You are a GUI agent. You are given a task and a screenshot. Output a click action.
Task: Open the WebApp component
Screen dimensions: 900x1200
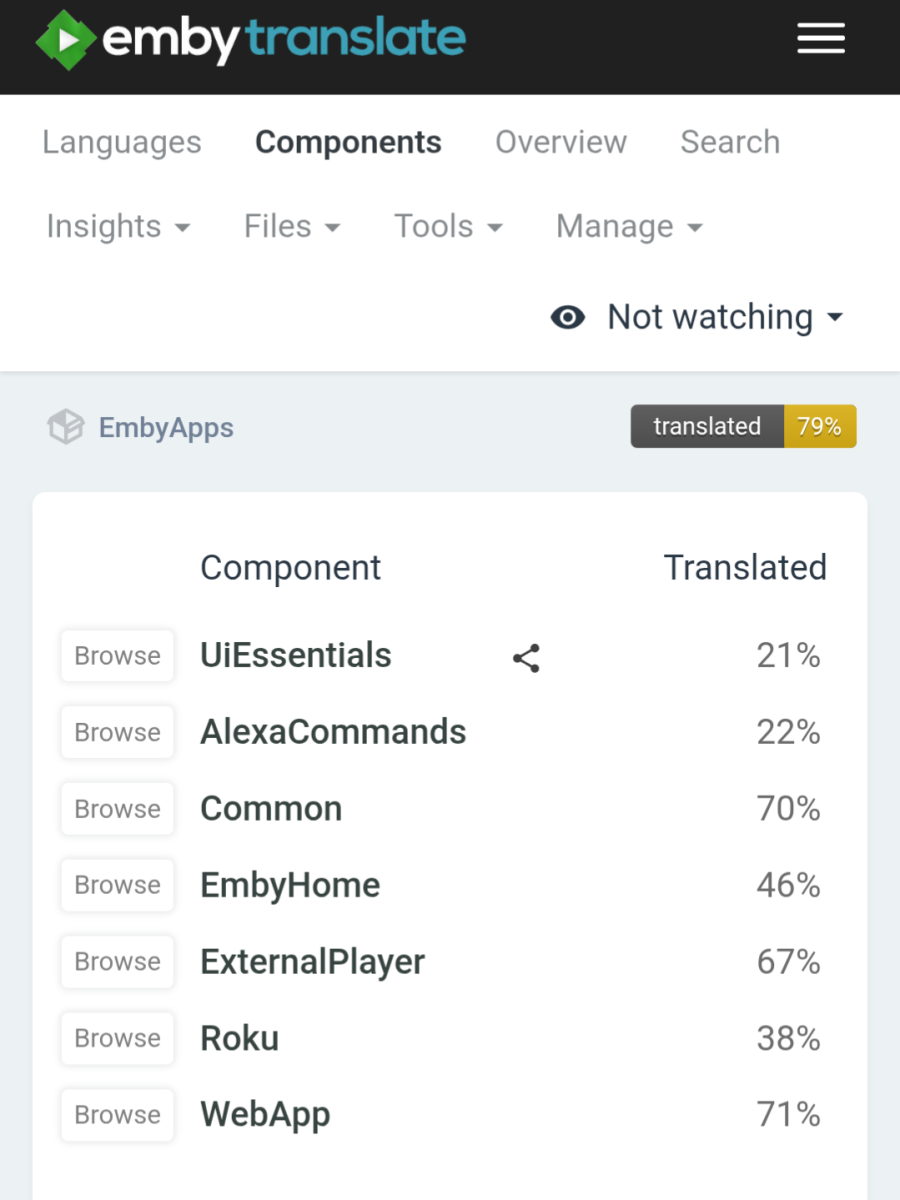point(264,1114)
